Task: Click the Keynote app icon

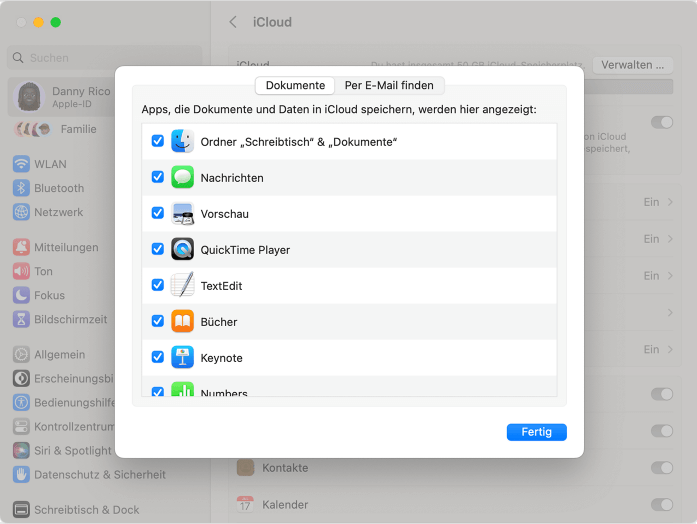Action: [x=182, y=357]
